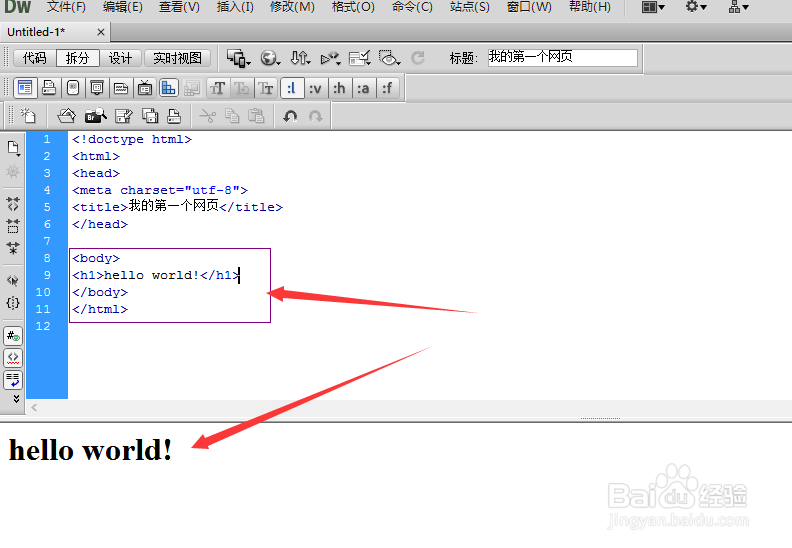Click the copy icon
This screenshot has width=792, height=548.
[232, 116]
